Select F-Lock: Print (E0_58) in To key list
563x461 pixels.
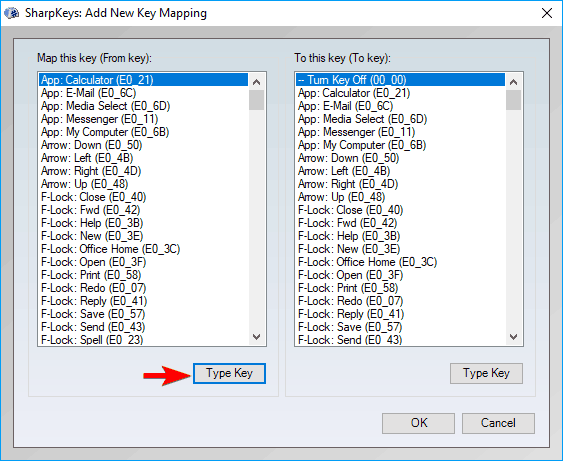[400, 288]
